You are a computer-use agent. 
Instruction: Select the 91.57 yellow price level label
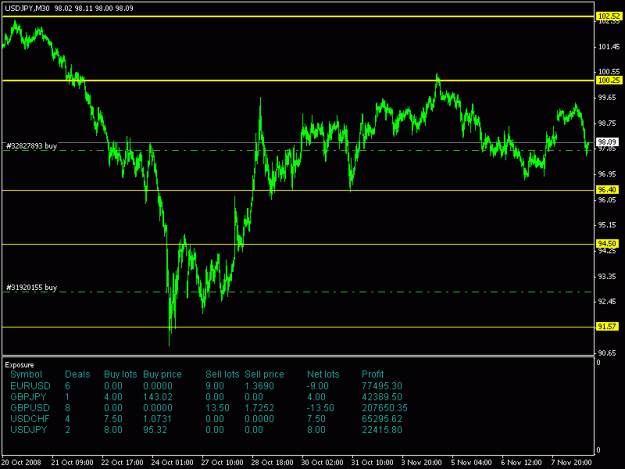coord(607,326)
